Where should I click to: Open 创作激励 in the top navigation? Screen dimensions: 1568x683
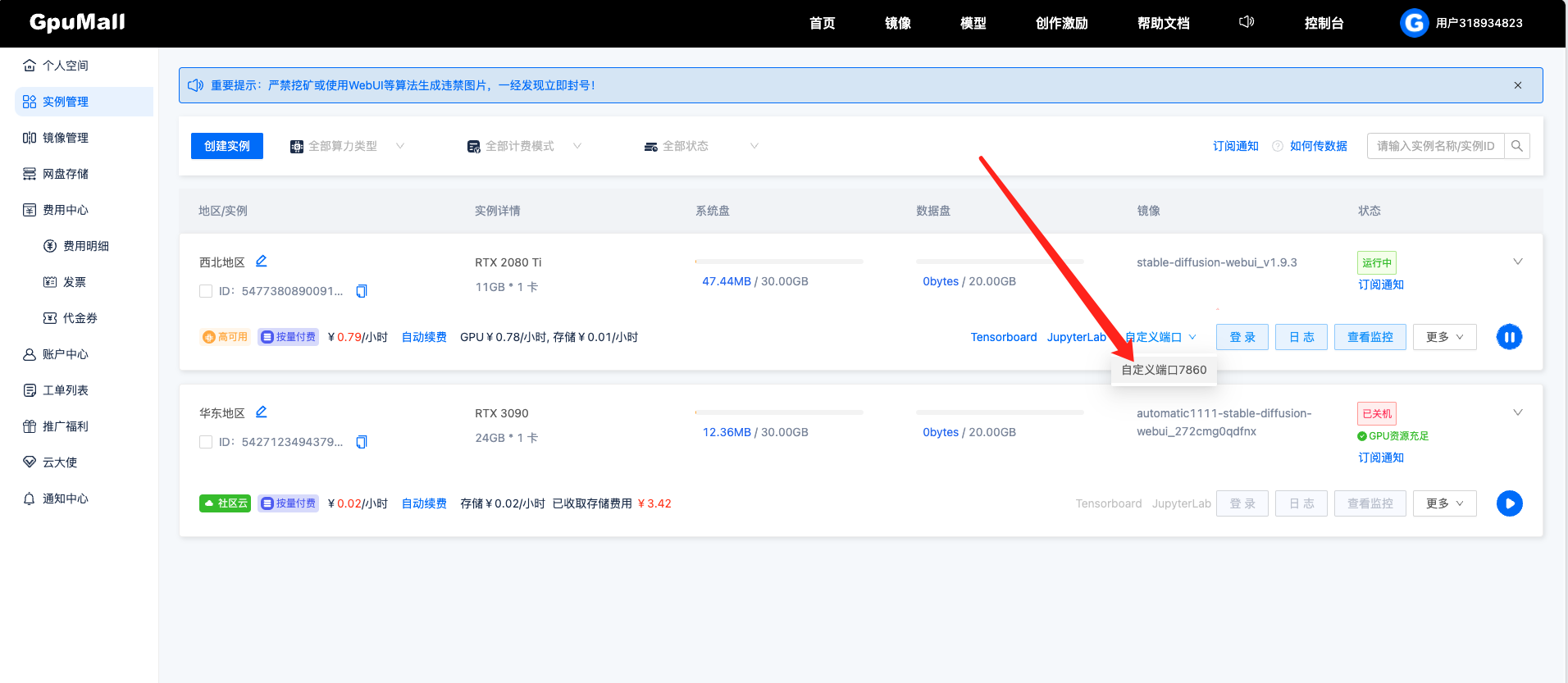1061,23
